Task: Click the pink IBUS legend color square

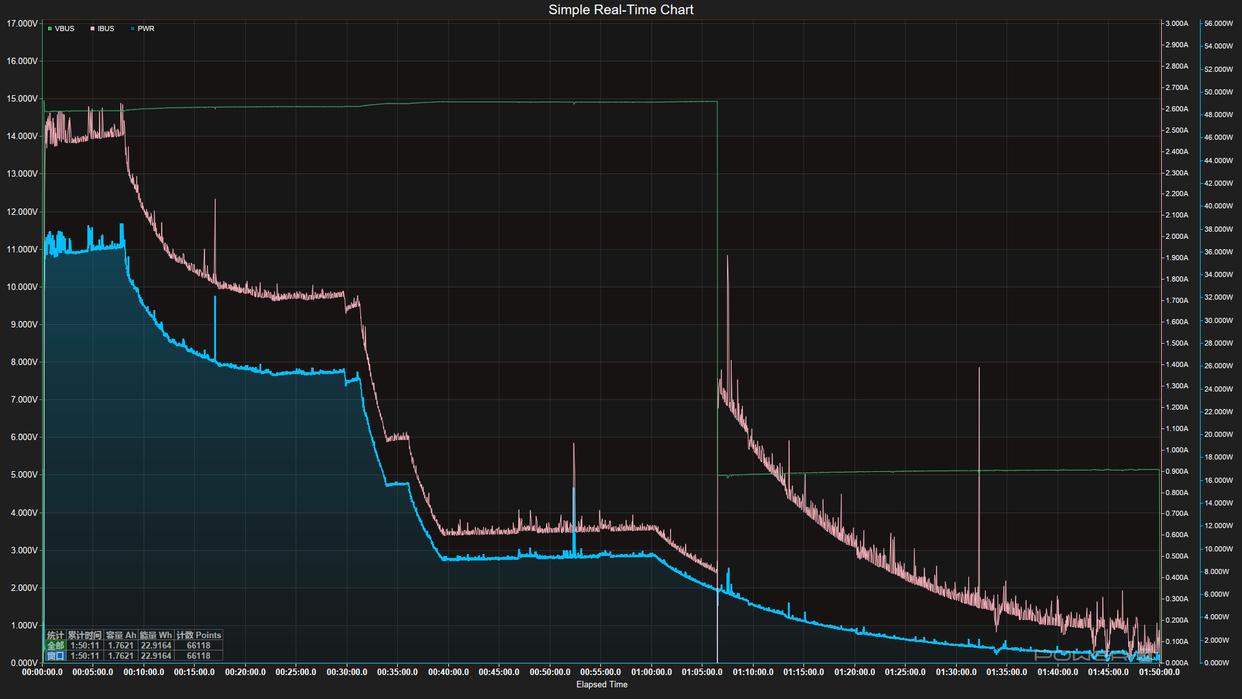Action: pyautogui.click(x=93, y=28)
